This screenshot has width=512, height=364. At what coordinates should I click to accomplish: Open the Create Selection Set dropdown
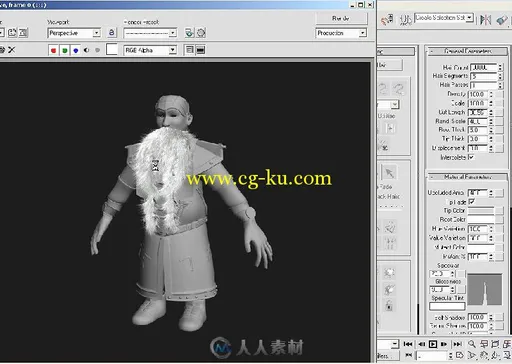(444, 18)
